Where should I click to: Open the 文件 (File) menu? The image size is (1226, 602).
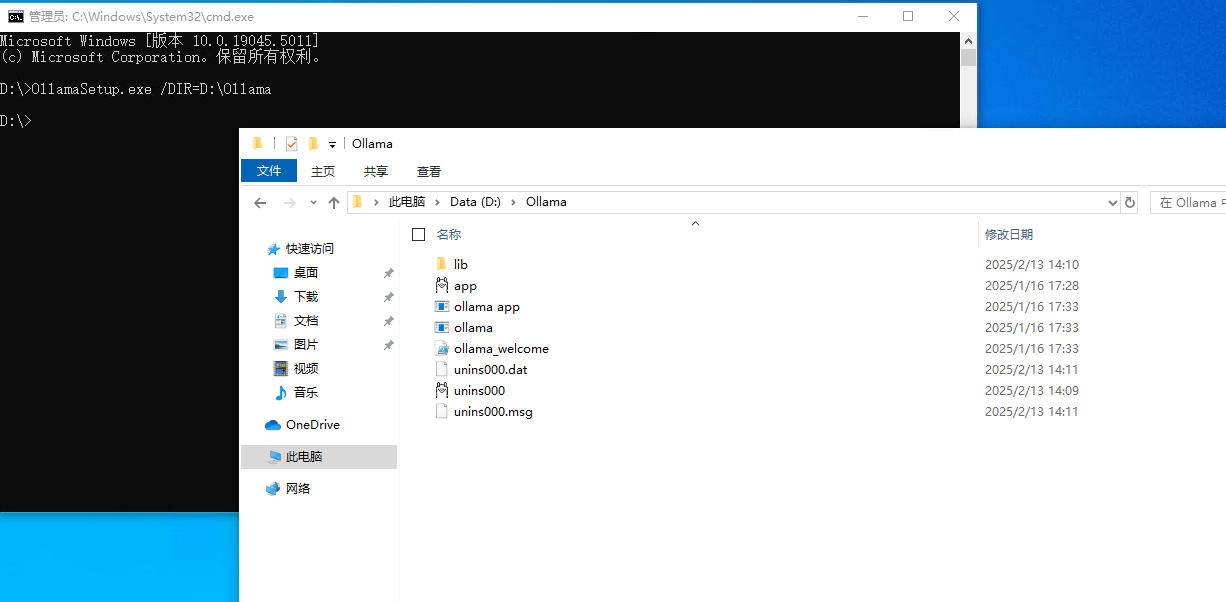(x=269, y=171)
